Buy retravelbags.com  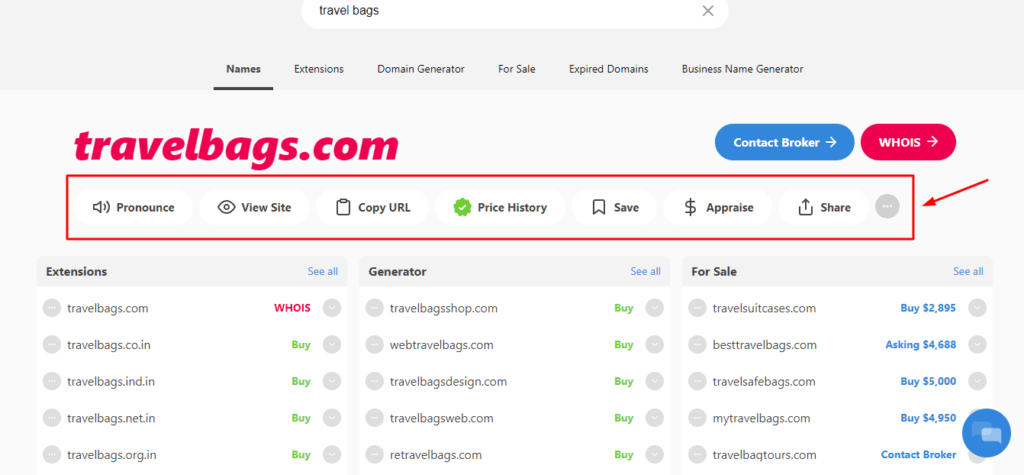(x=624, y=454)
